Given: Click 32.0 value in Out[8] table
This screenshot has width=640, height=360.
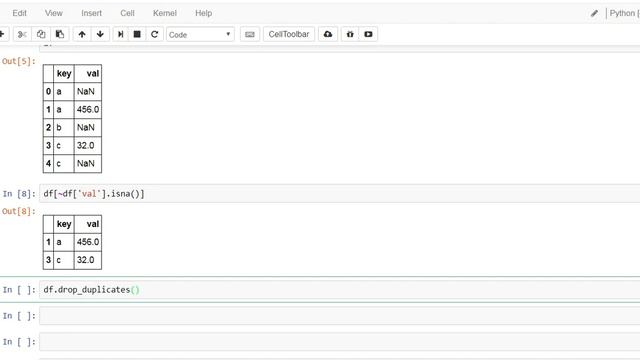Looking at the screenshot, I should coord(86,260).
